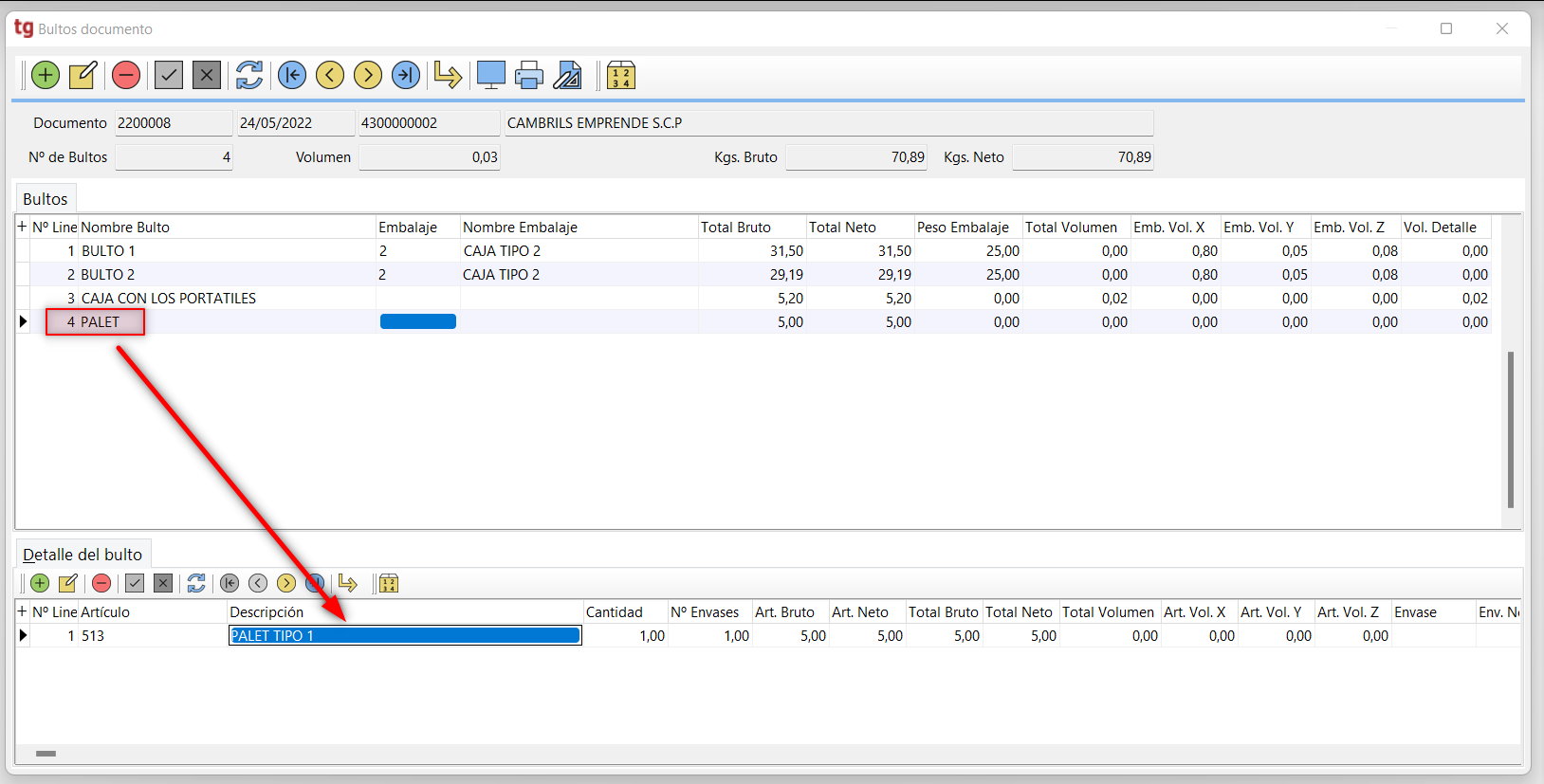This screenshot has width=1544, height=784.
Task: Sort by the Cantidad column header
Action: [x=625, y=612]
